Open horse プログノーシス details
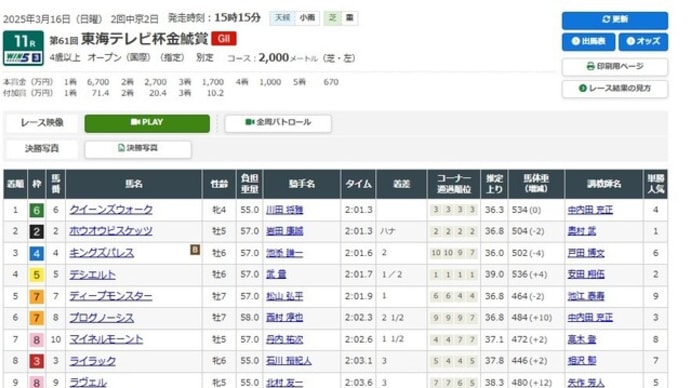The height and width of the screenshot is (388, 690). [x=101, y=318]
